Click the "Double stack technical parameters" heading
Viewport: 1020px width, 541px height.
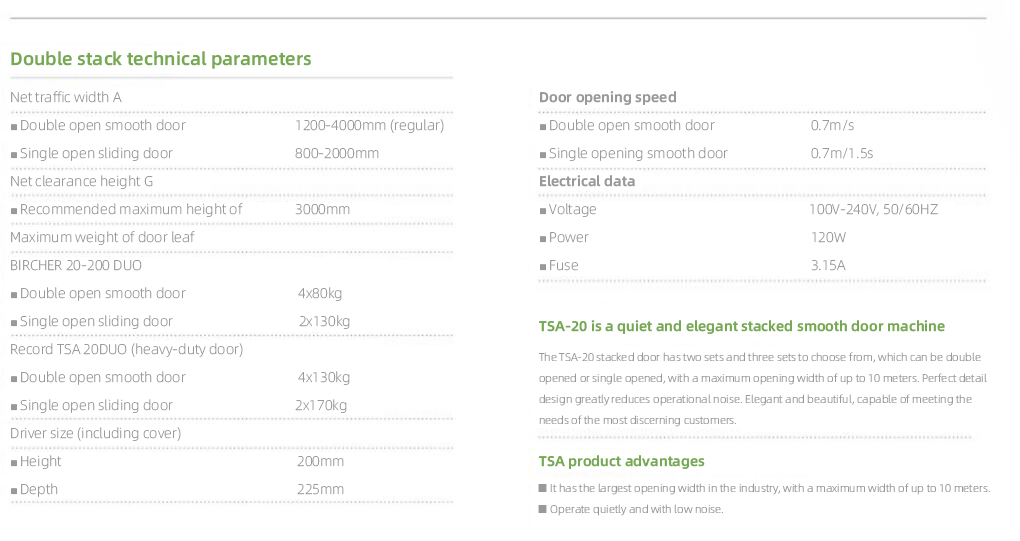(x=160, y=59)
